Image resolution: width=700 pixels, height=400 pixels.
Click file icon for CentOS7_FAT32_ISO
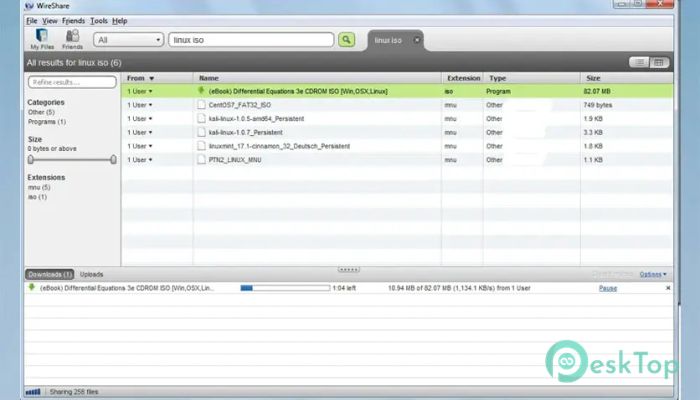click(202, 105)
